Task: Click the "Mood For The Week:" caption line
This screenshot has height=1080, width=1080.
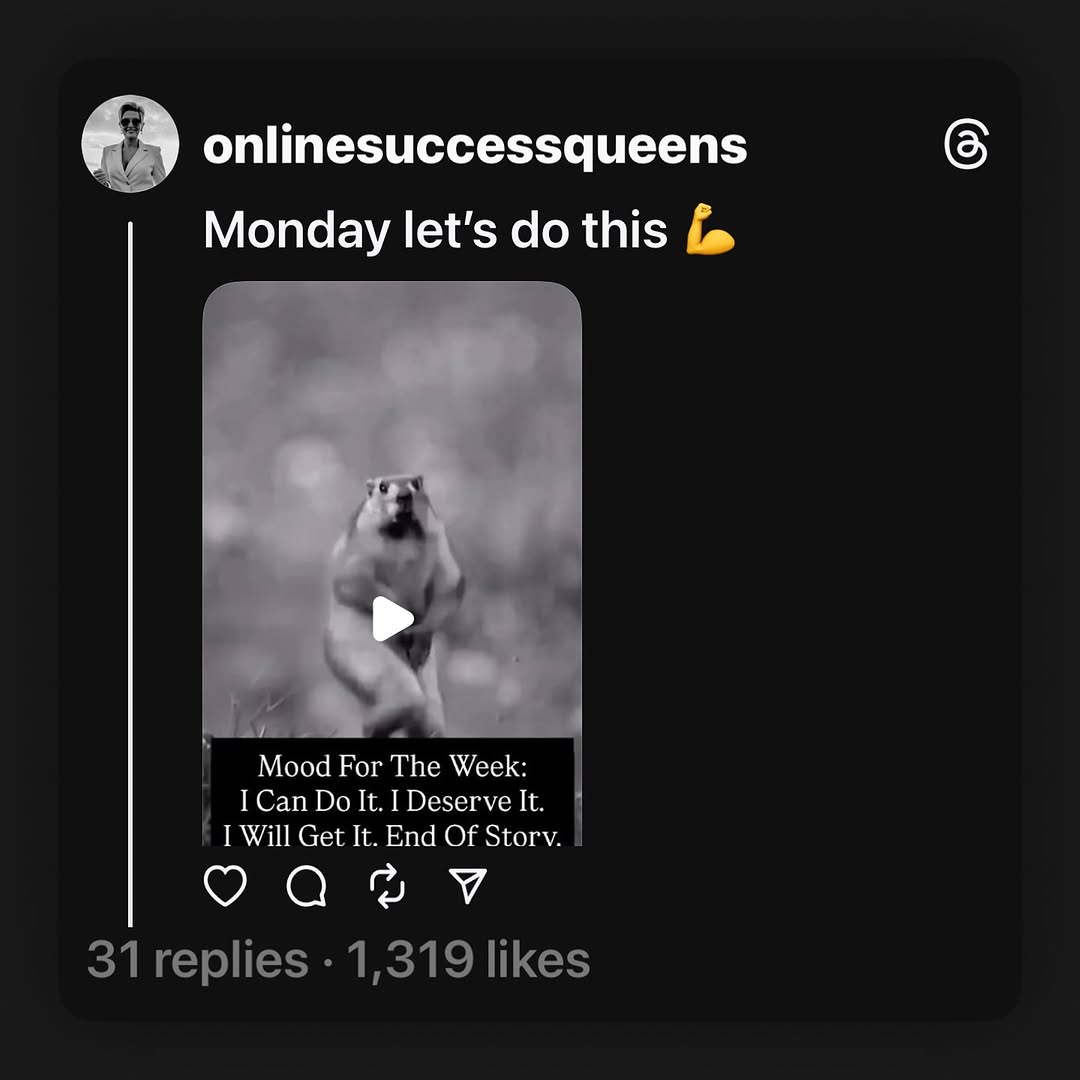Action: tap(392, 767)
